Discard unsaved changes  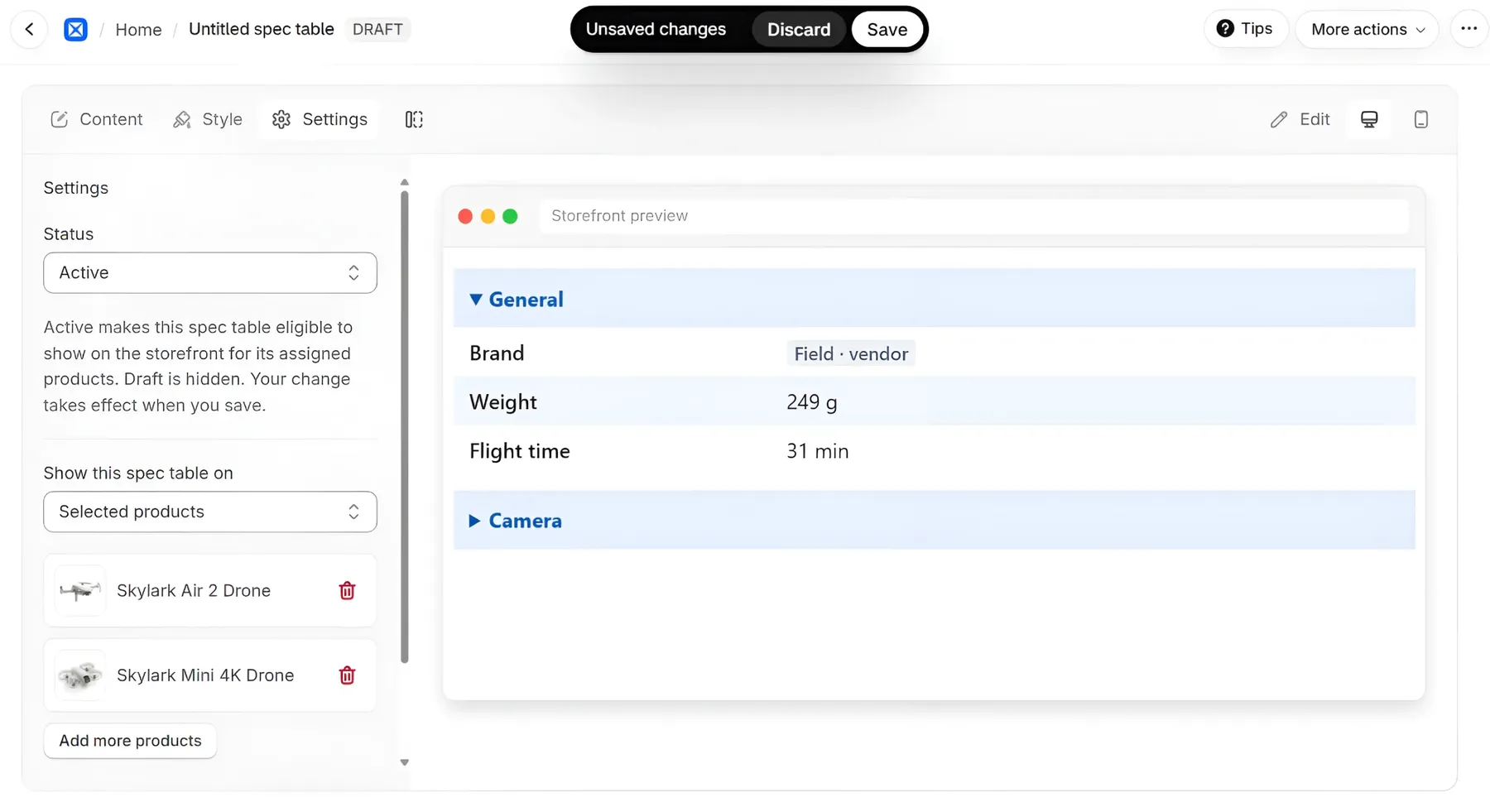[x=798, y=30]
